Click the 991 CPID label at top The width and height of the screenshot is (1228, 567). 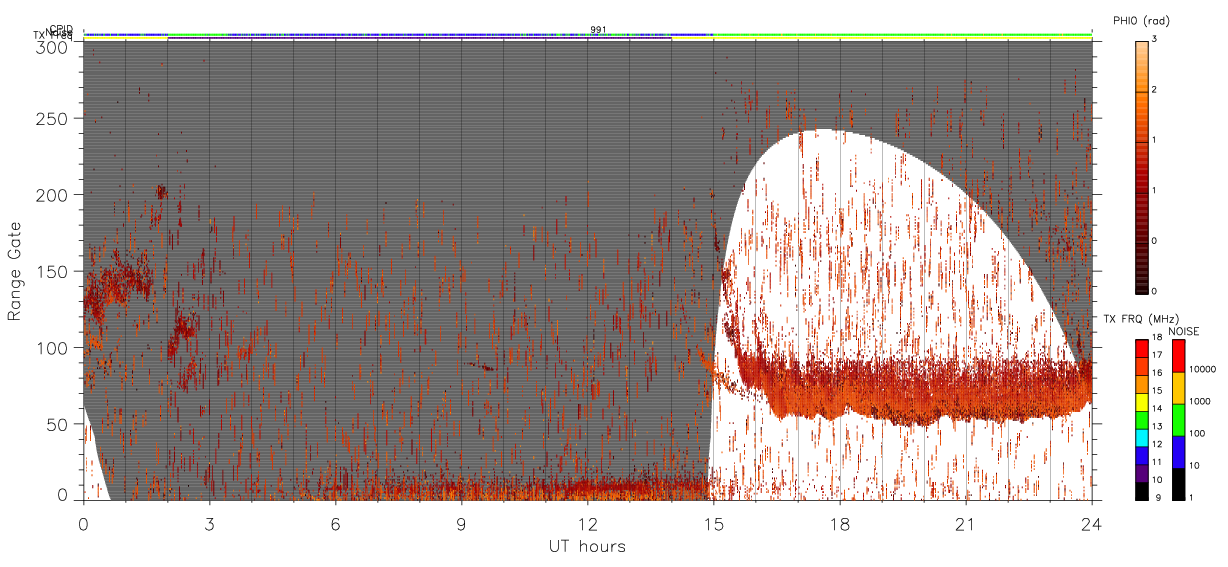tap(598, 29)
